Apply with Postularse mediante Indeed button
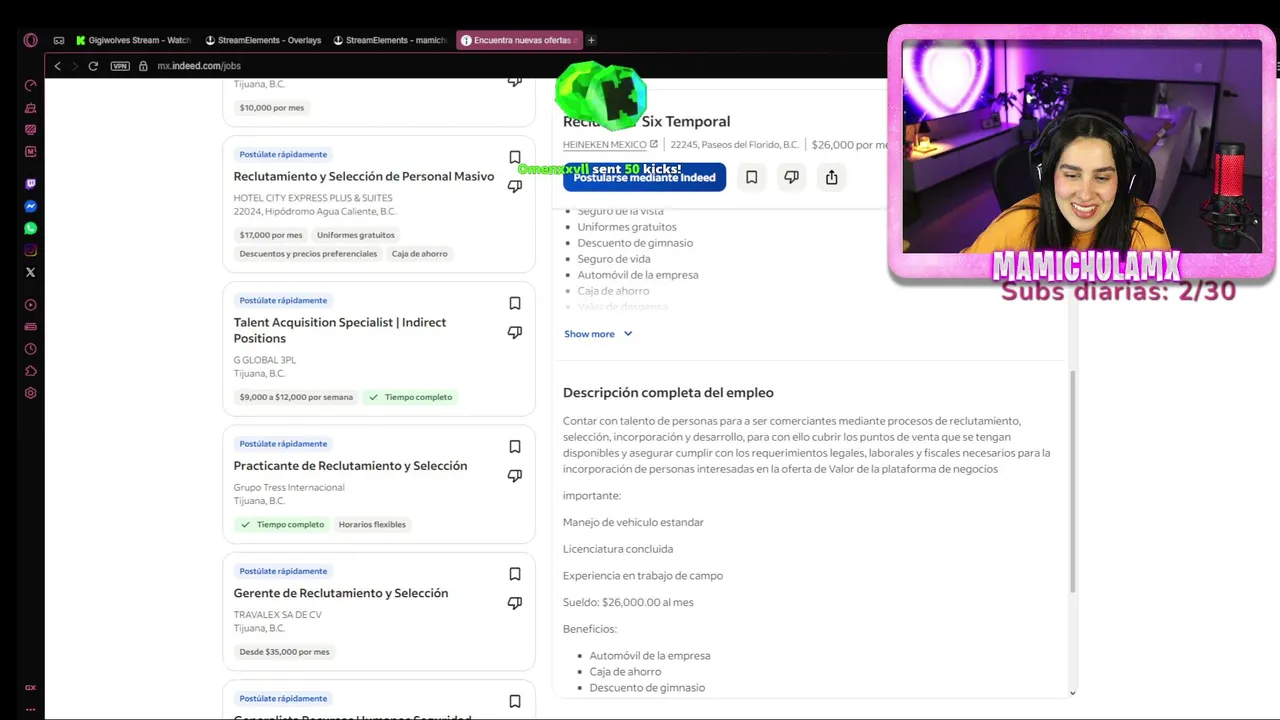Viewport: 1280px width, 720px height. [x=644, y=177]
